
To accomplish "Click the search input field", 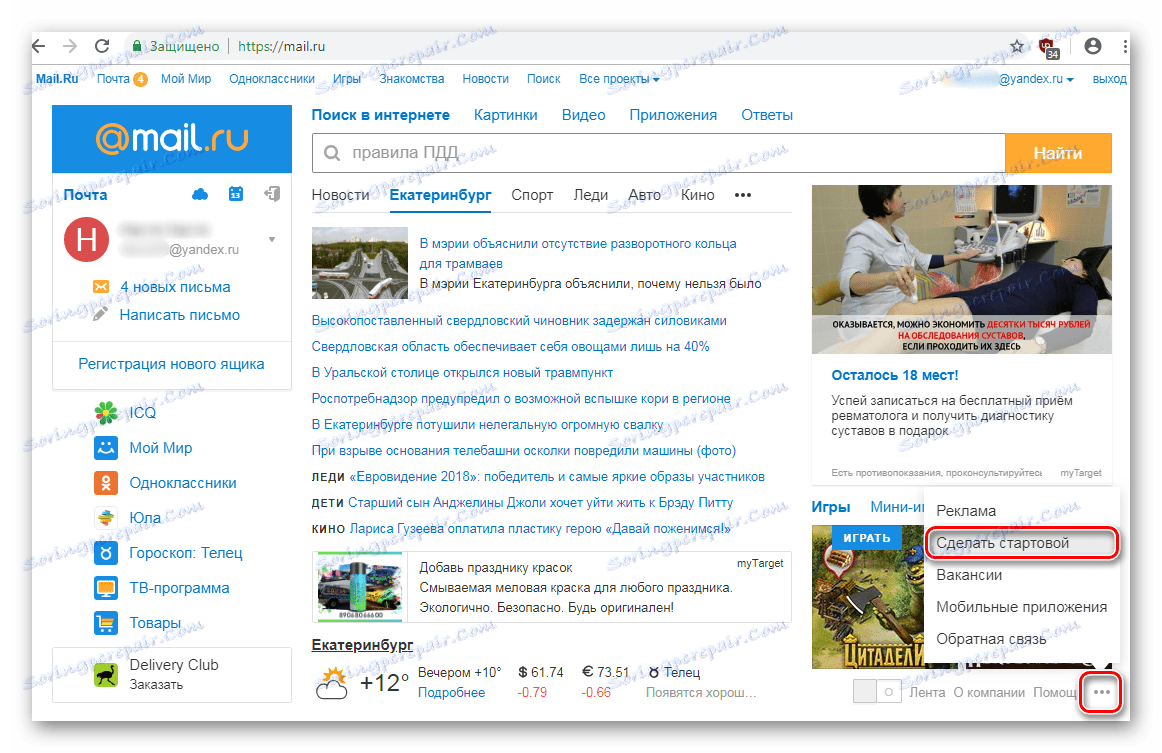I will coord(658,153).
